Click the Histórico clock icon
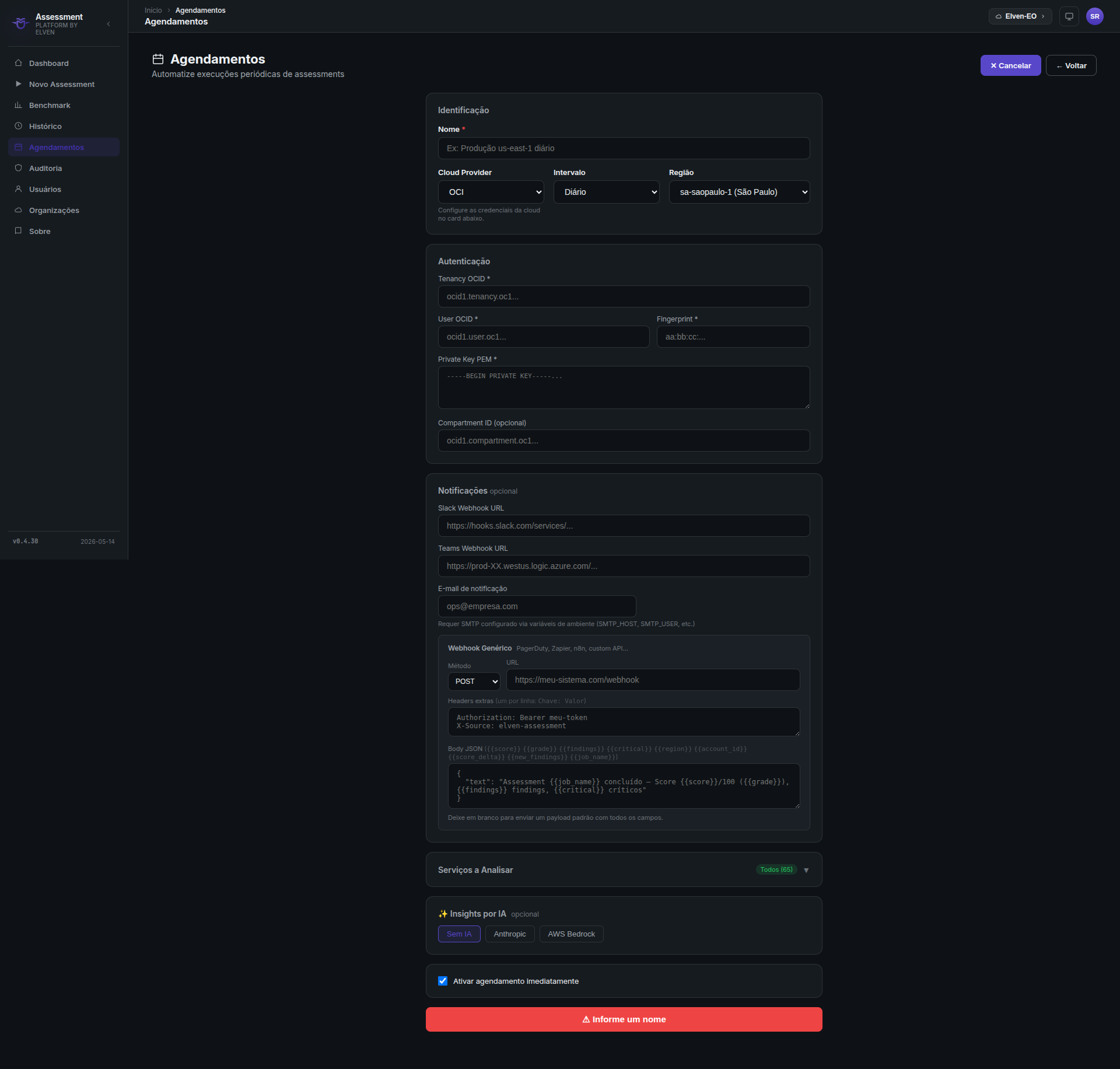 [18, 126]
